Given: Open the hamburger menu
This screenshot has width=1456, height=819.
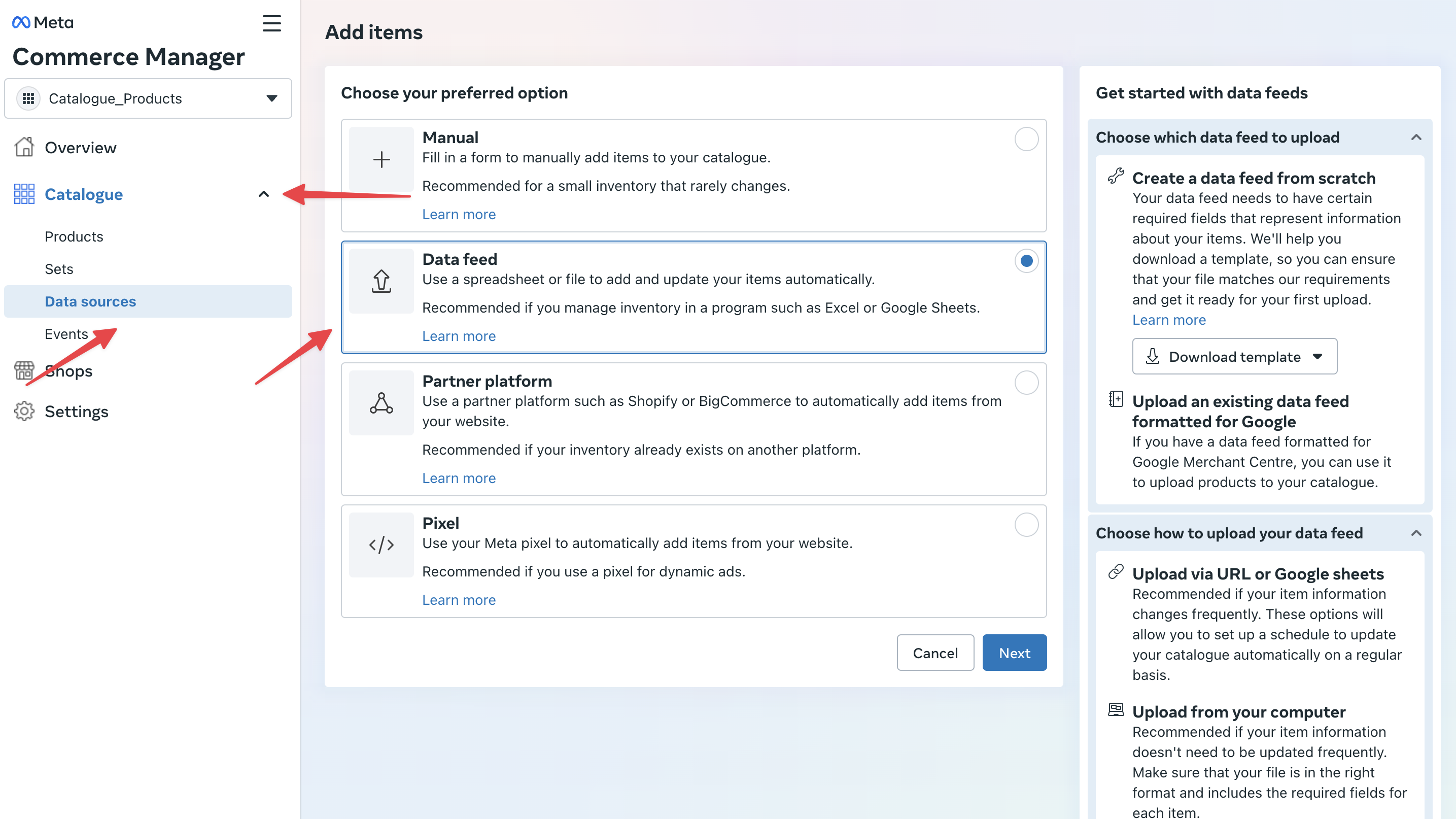Looking at the screenshot, I should click(272, 24).
